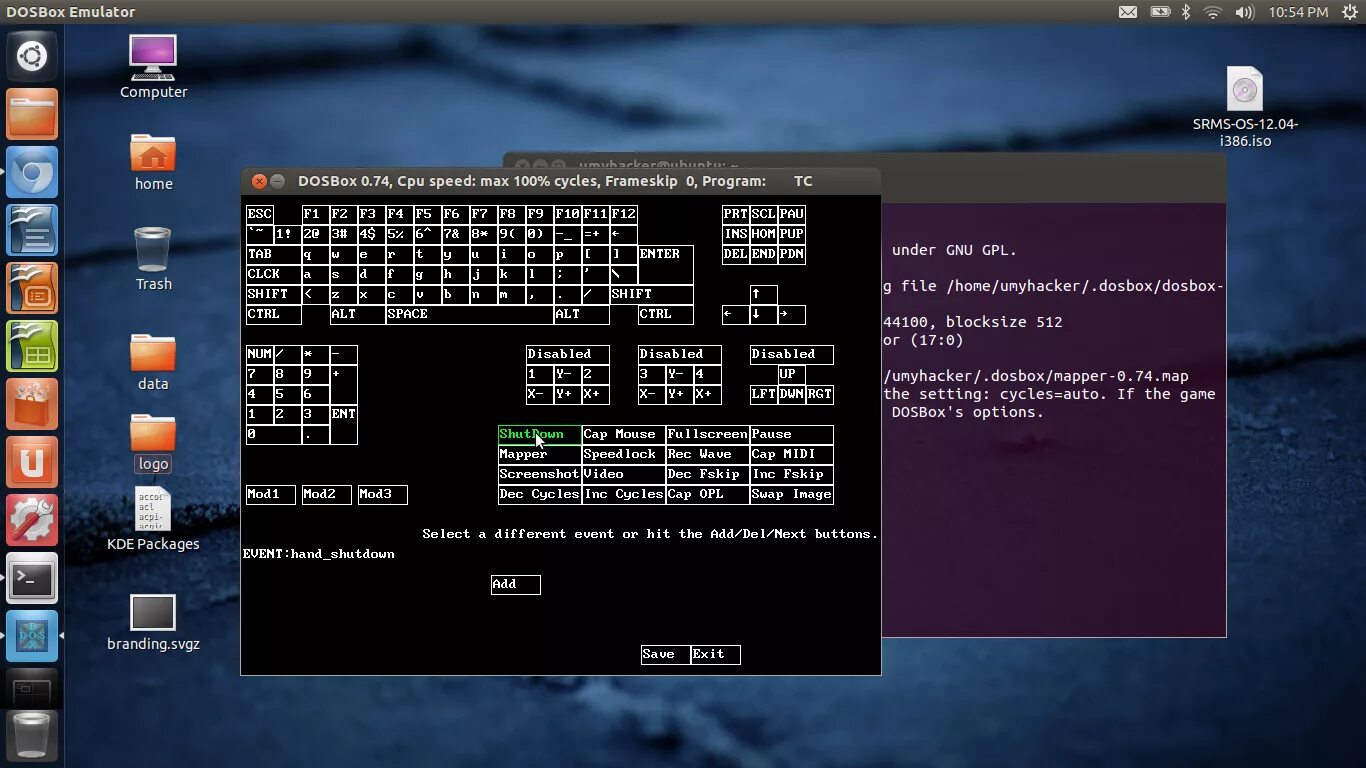Select the ShutDown event in mapper
Viewport: 1366px width, 768px height.
(x=539, y=434)
